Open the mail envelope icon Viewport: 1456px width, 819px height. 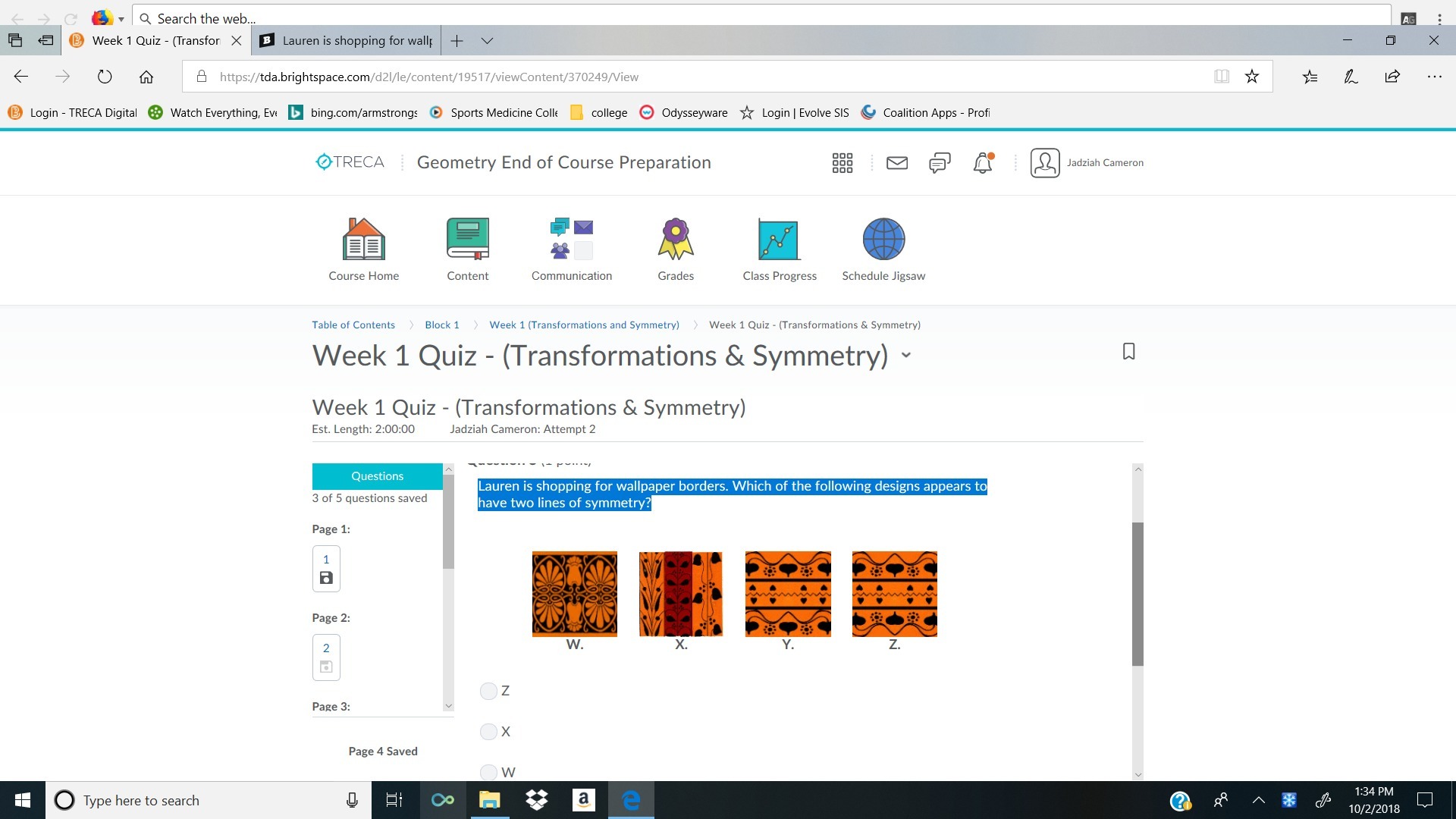pos(896,162)
